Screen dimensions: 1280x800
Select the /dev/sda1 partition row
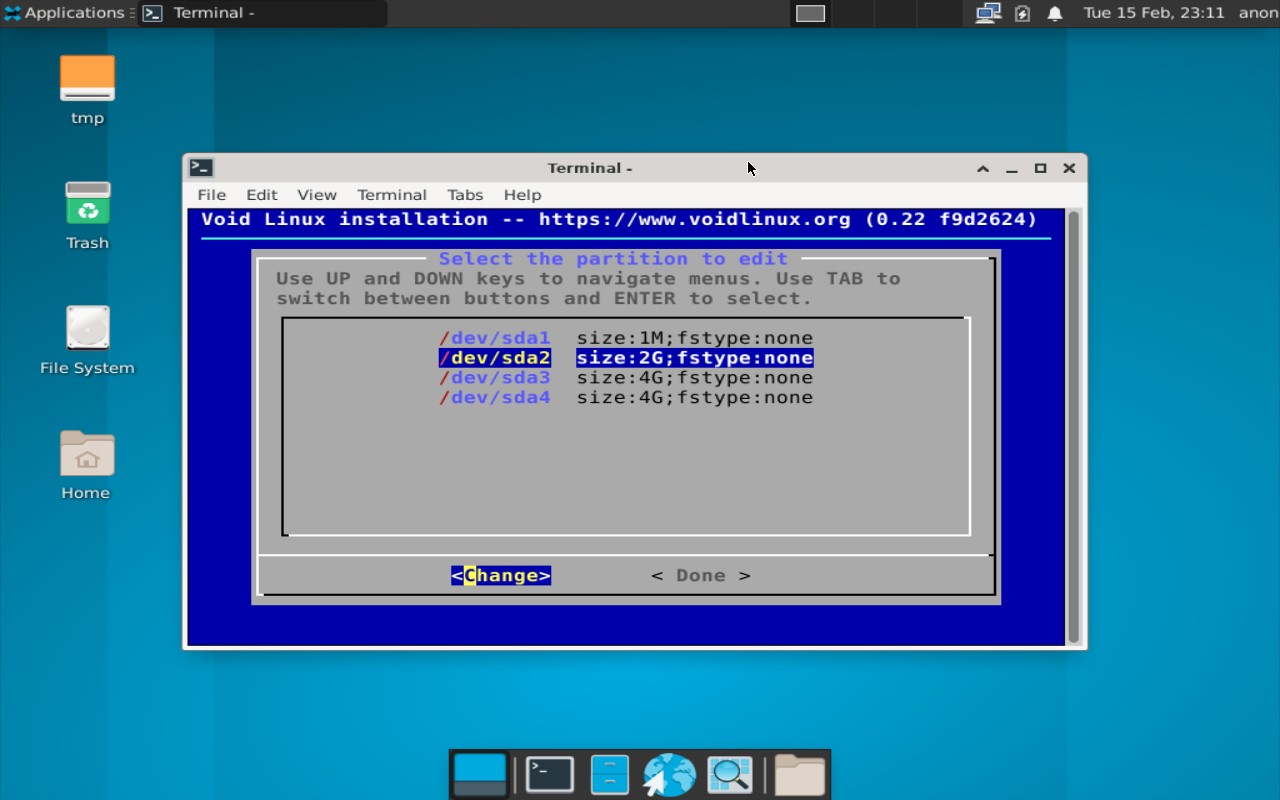click(x=626, y=338)
